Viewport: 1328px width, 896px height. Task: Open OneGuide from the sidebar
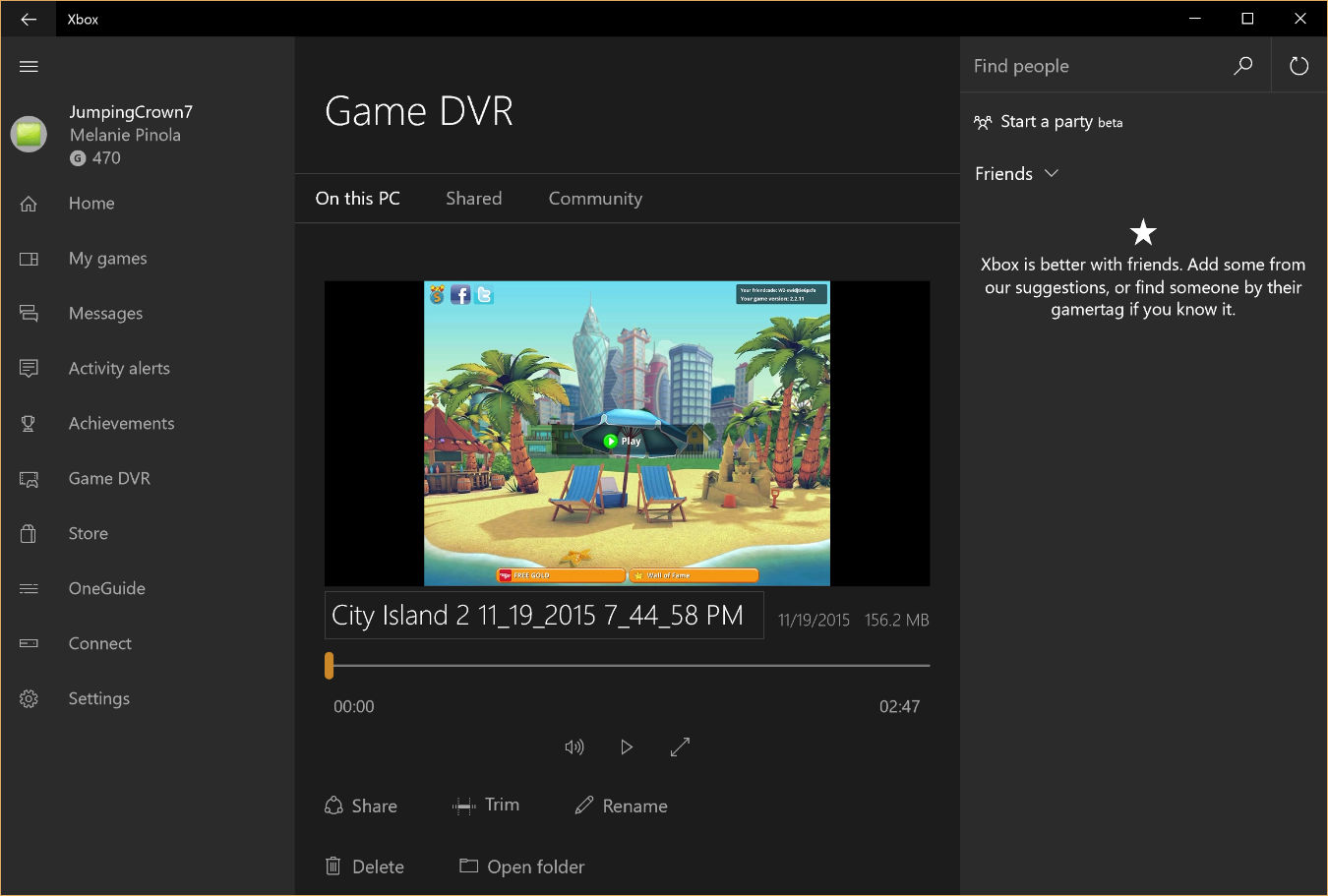(106, 588)
